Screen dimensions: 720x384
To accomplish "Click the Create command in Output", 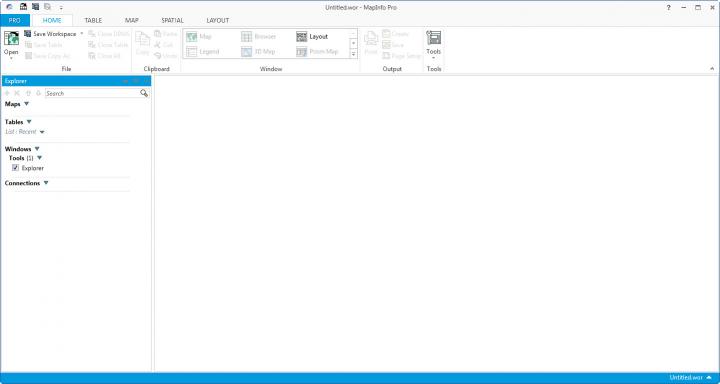I will pyautogui.click(x=395, y=34).
